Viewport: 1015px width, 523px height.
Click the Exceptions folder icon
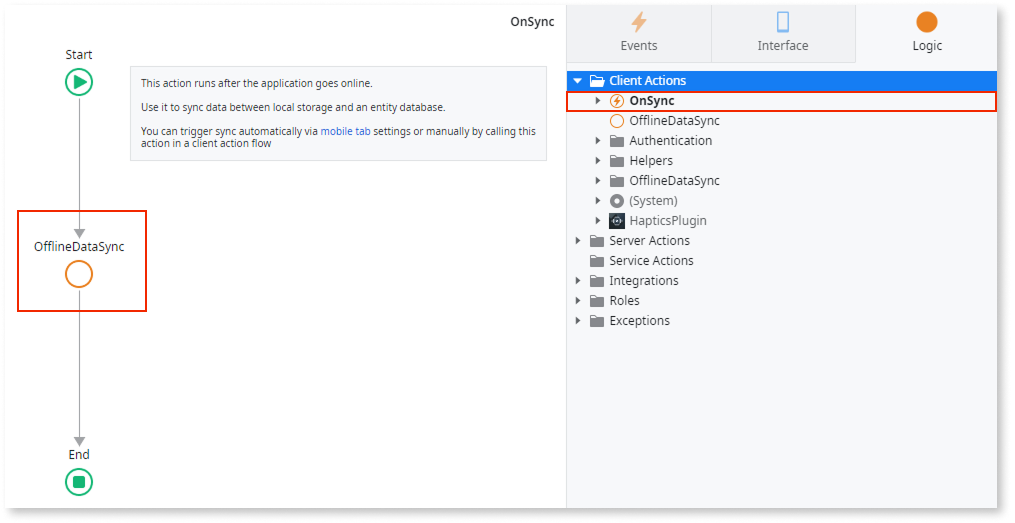tap(597, 322)
